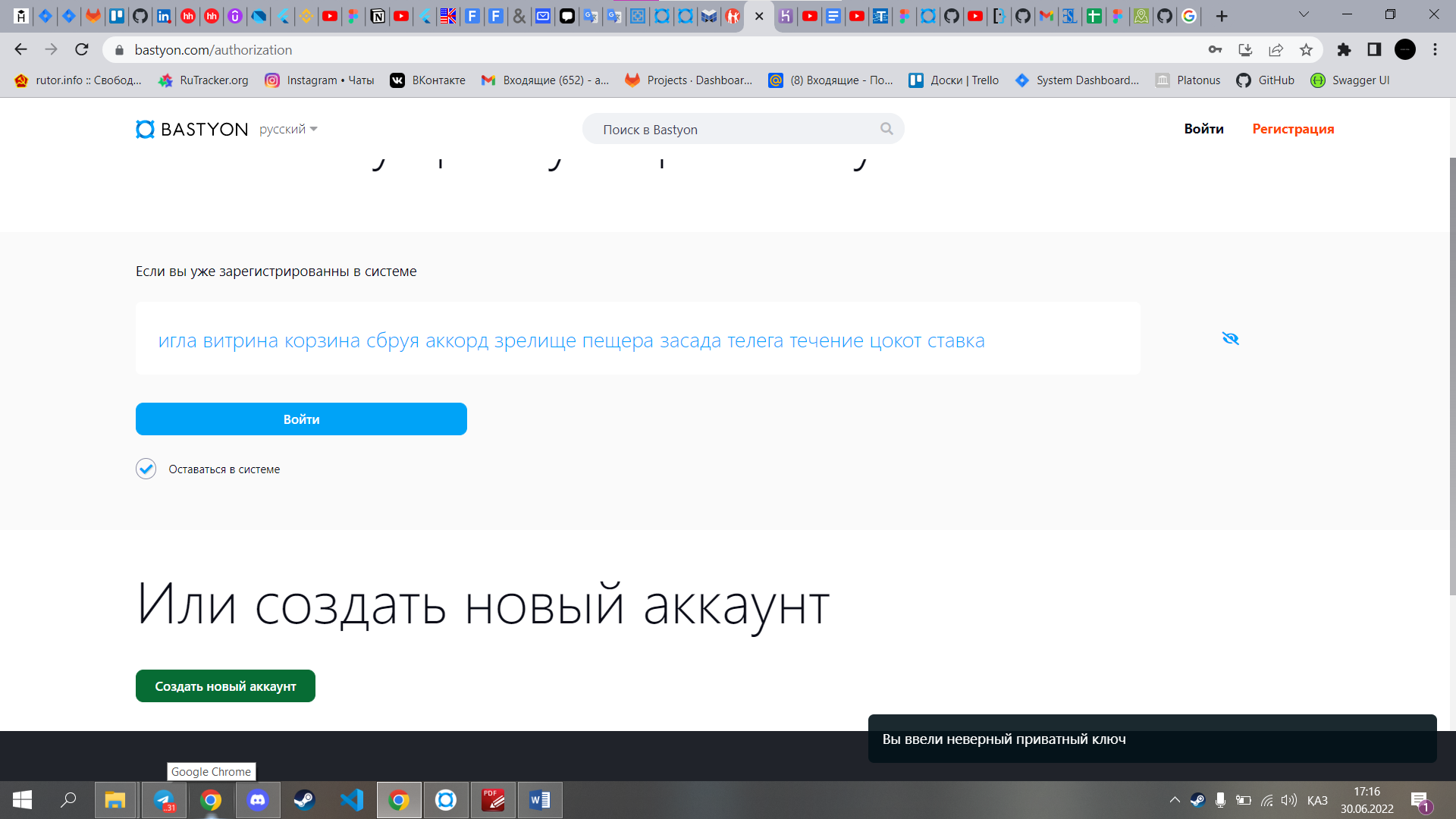Screen dimensions: 1456x819
Task: Switch to the Google Docs tab
Action: coord(833,16)
